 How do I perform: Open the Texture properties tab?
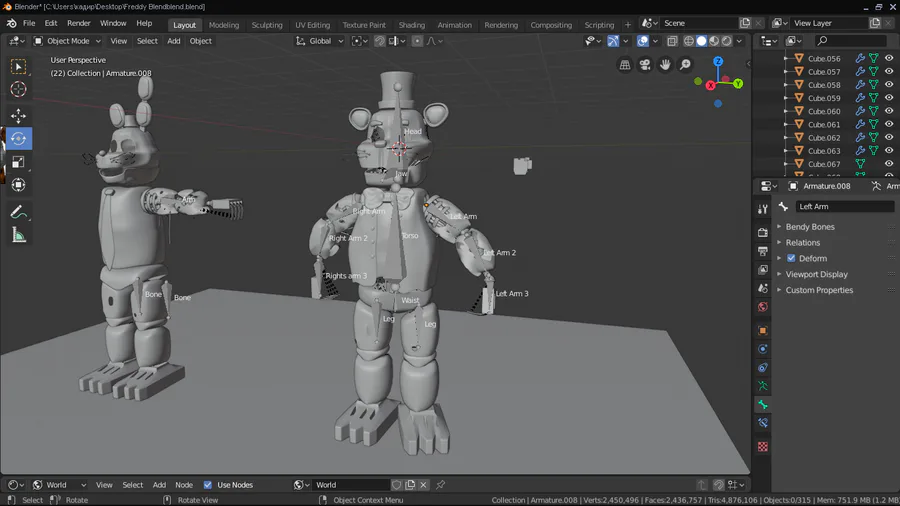pos(763,446)
